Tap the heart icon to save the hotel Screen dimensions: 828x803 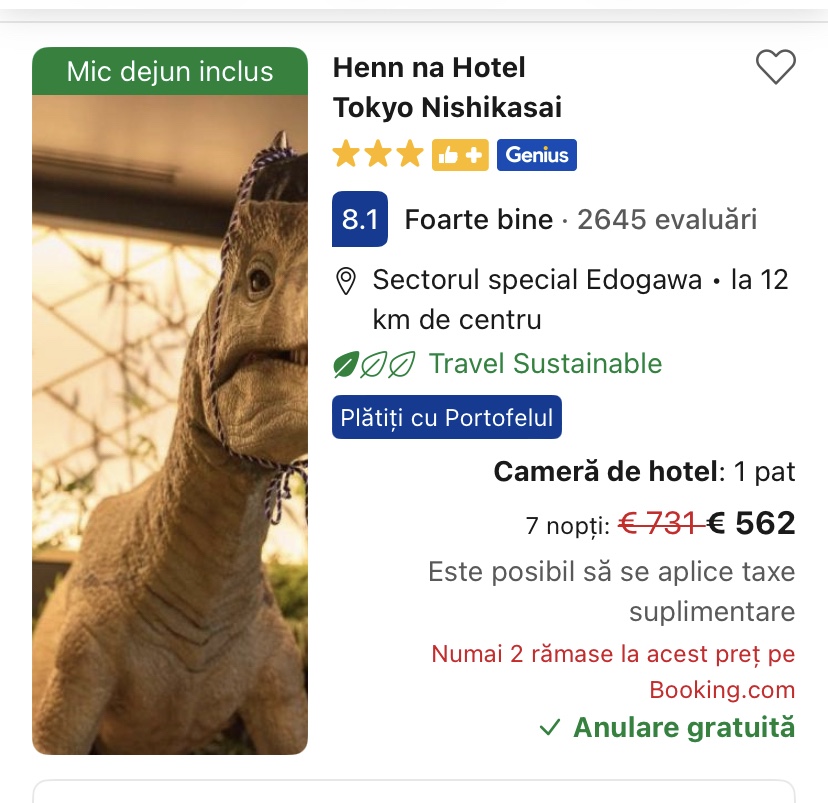[x=775, y=67]
